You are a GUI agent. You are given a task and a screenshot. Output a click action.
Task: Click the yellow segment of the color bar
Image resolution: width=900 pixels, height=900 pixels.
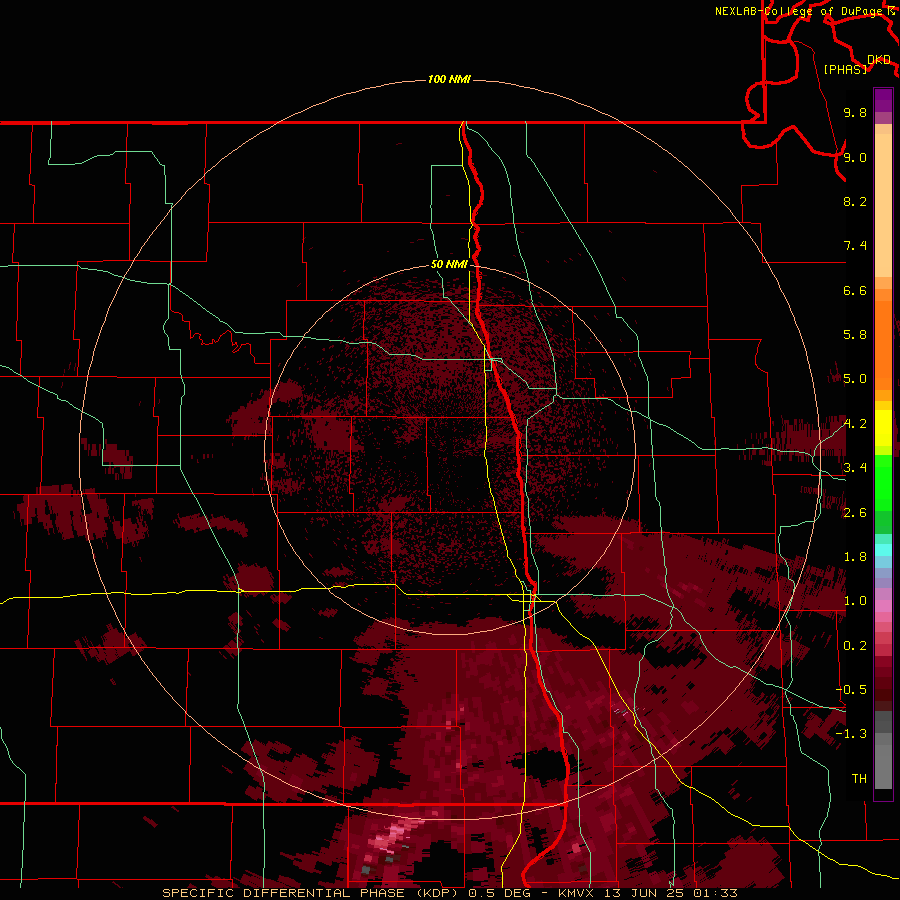pos(883,428)
